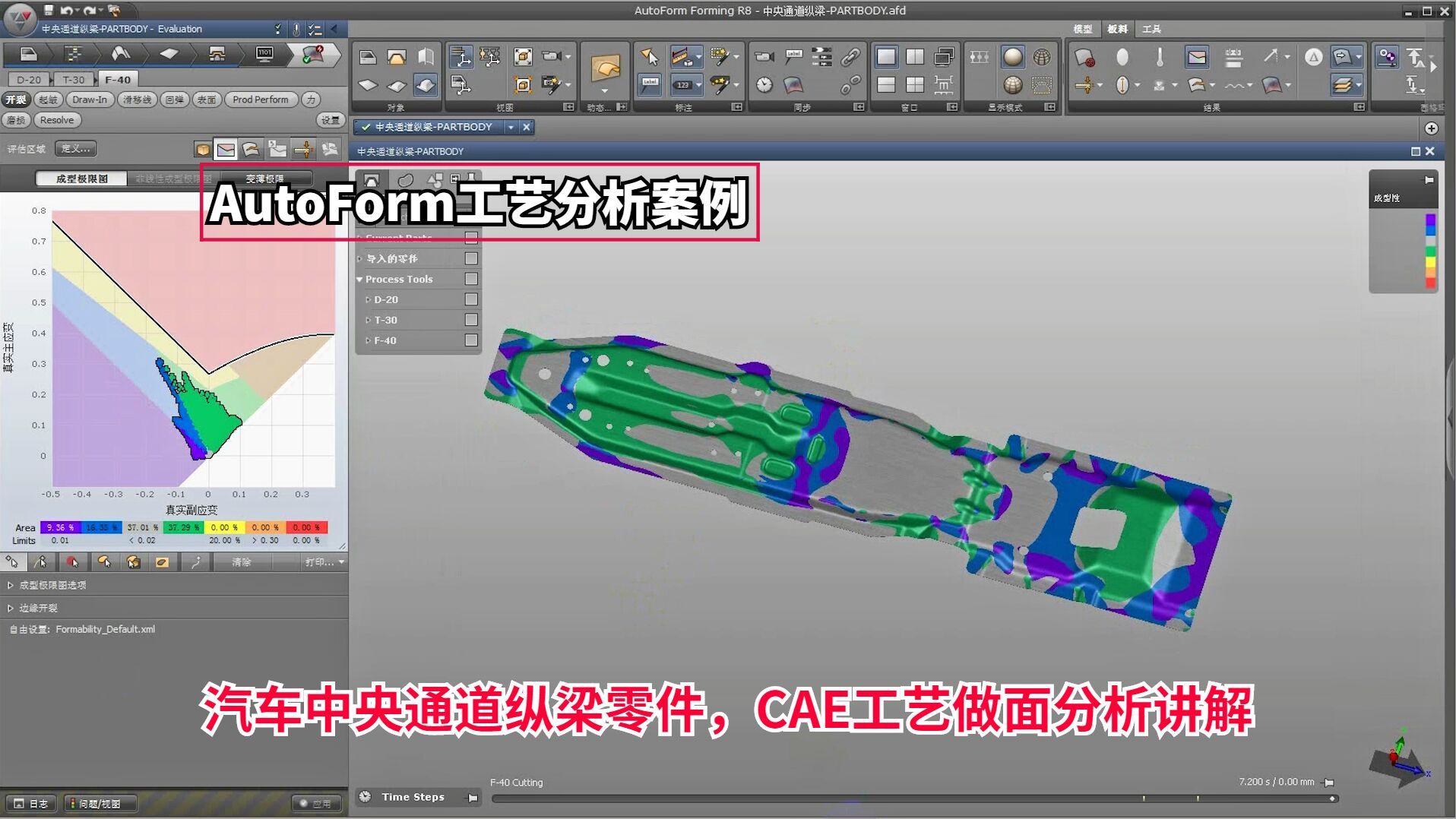Click the formability envelope icon in results group
1456x819 pixels.
(1197, 57)
